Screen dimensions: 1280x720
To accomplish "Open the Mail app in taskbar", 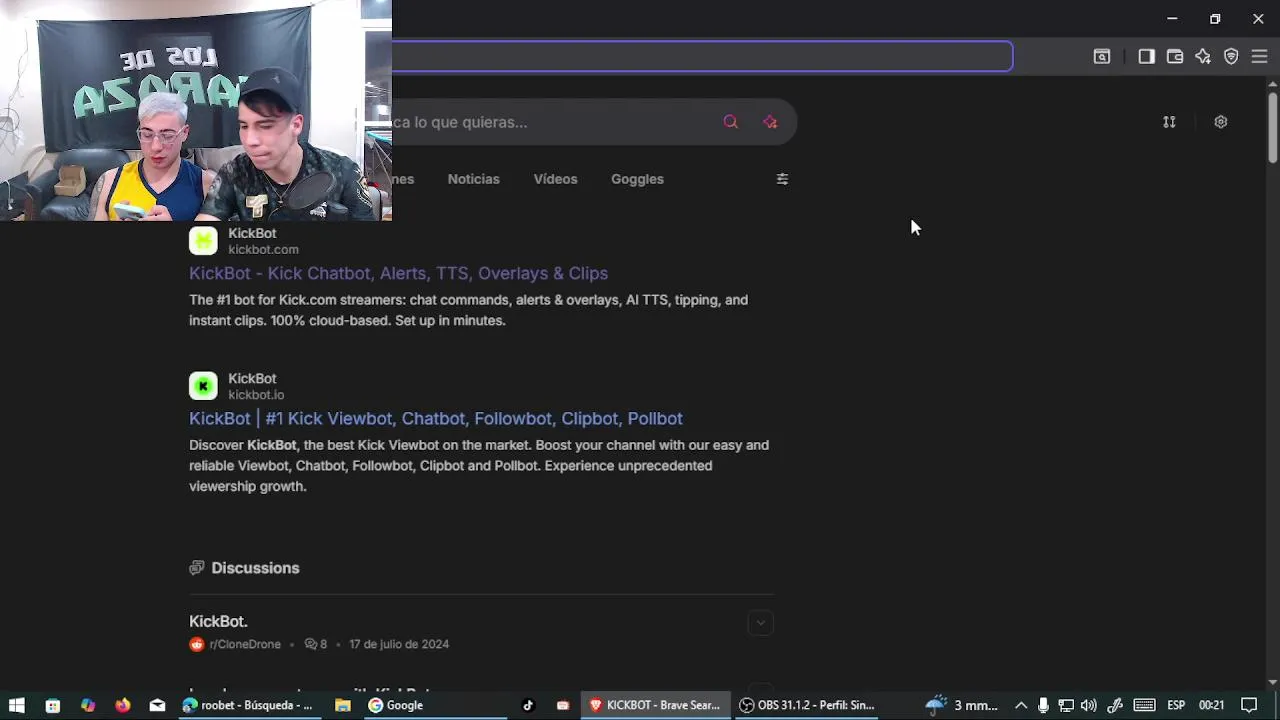I will click(x=157, y=705).
